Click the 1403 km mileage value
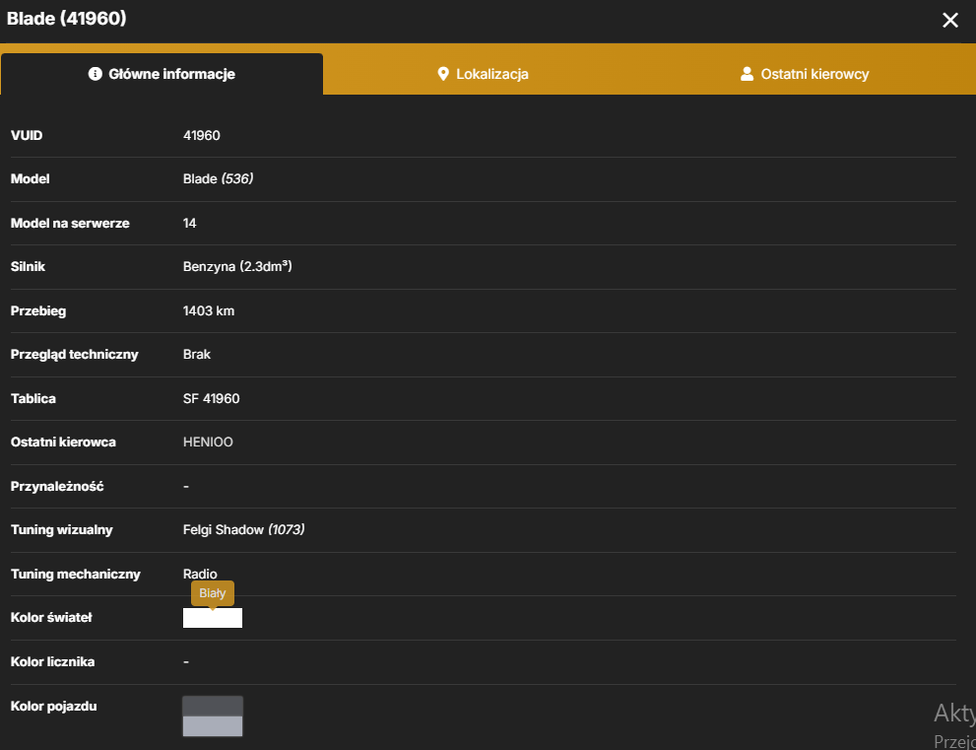This screenshot has height=750, width=976. click(x=209, y=311)
